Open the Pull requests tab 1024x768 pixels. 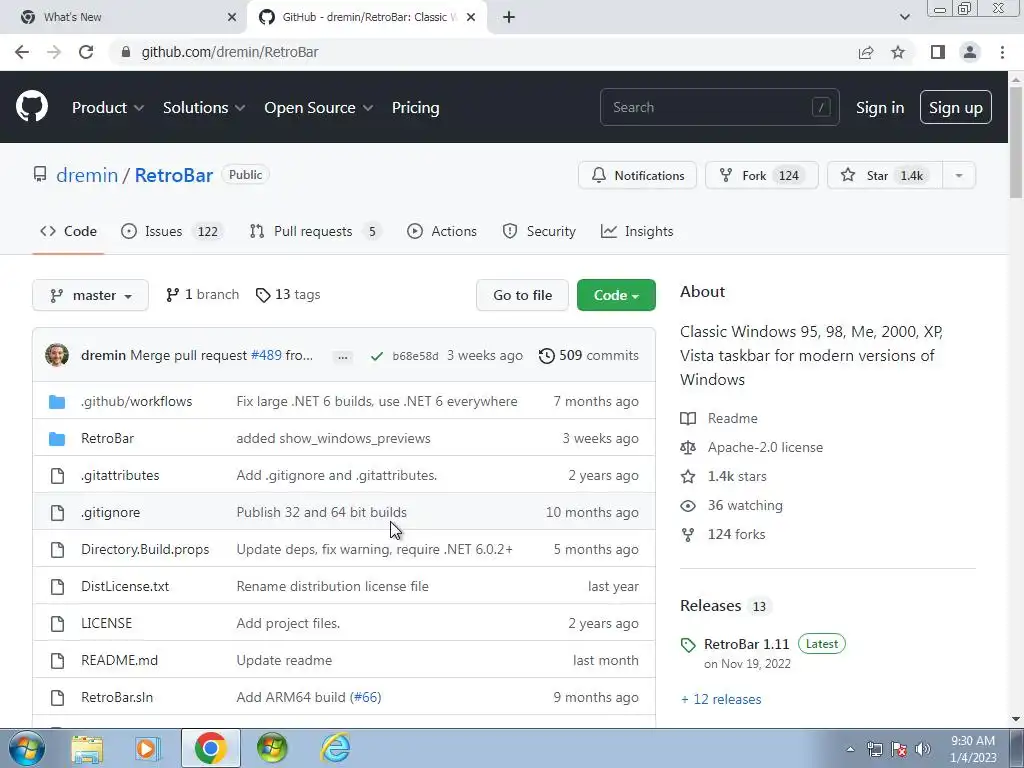[x=315, y=231]
